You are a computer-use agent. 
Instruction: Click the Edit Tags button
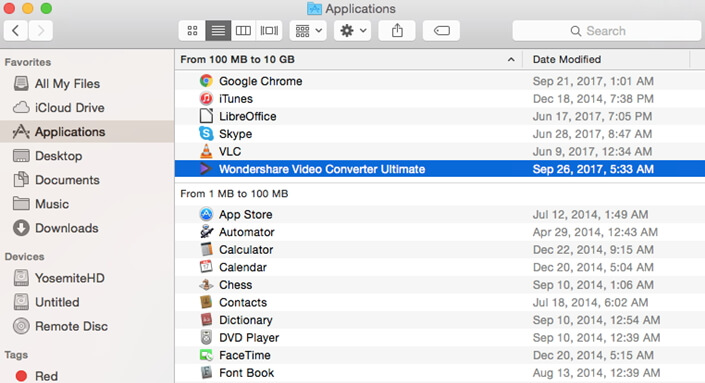(x=441, y=31)
